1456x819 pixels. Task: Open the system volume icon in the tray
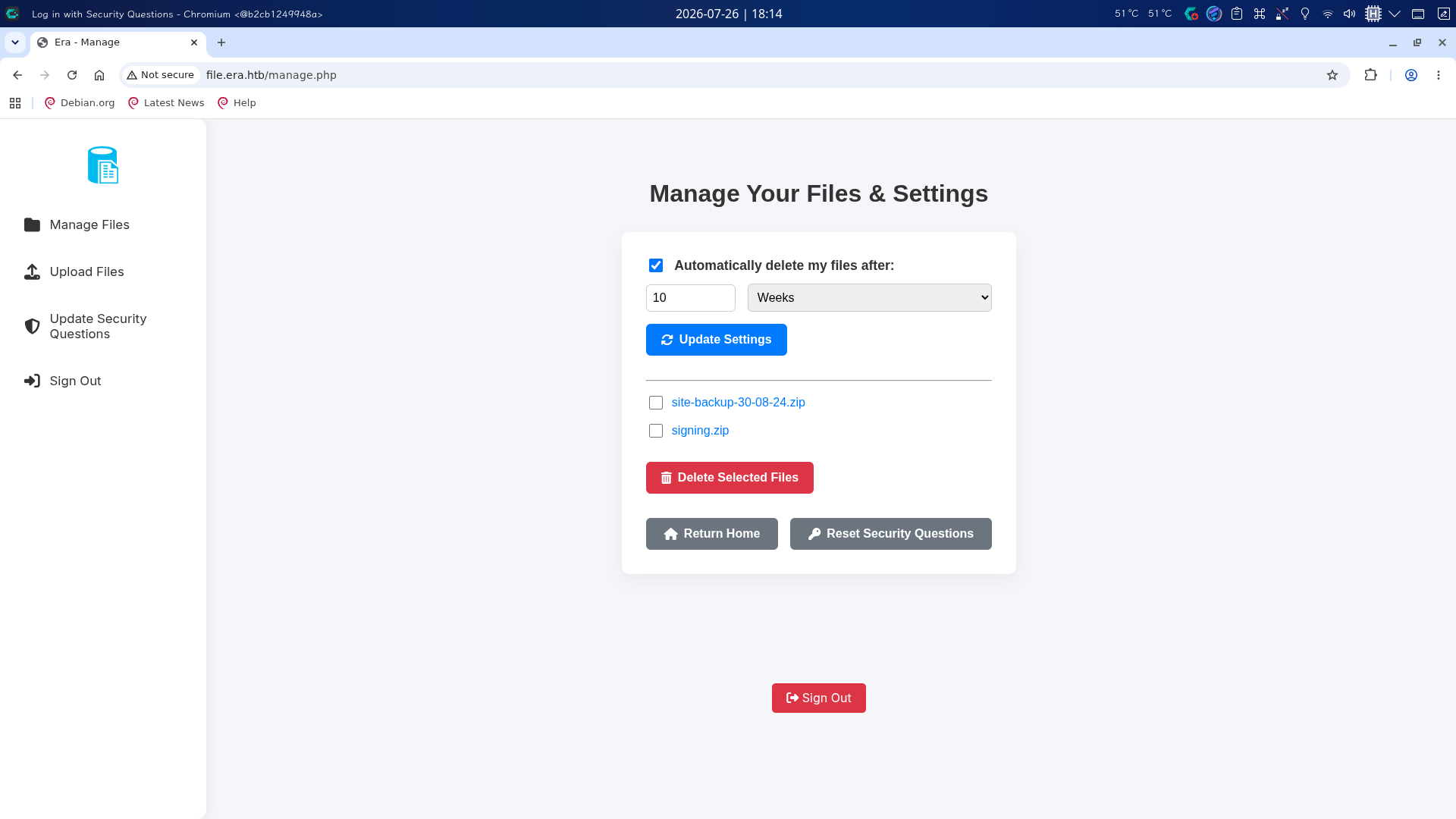click(1350, 14)
